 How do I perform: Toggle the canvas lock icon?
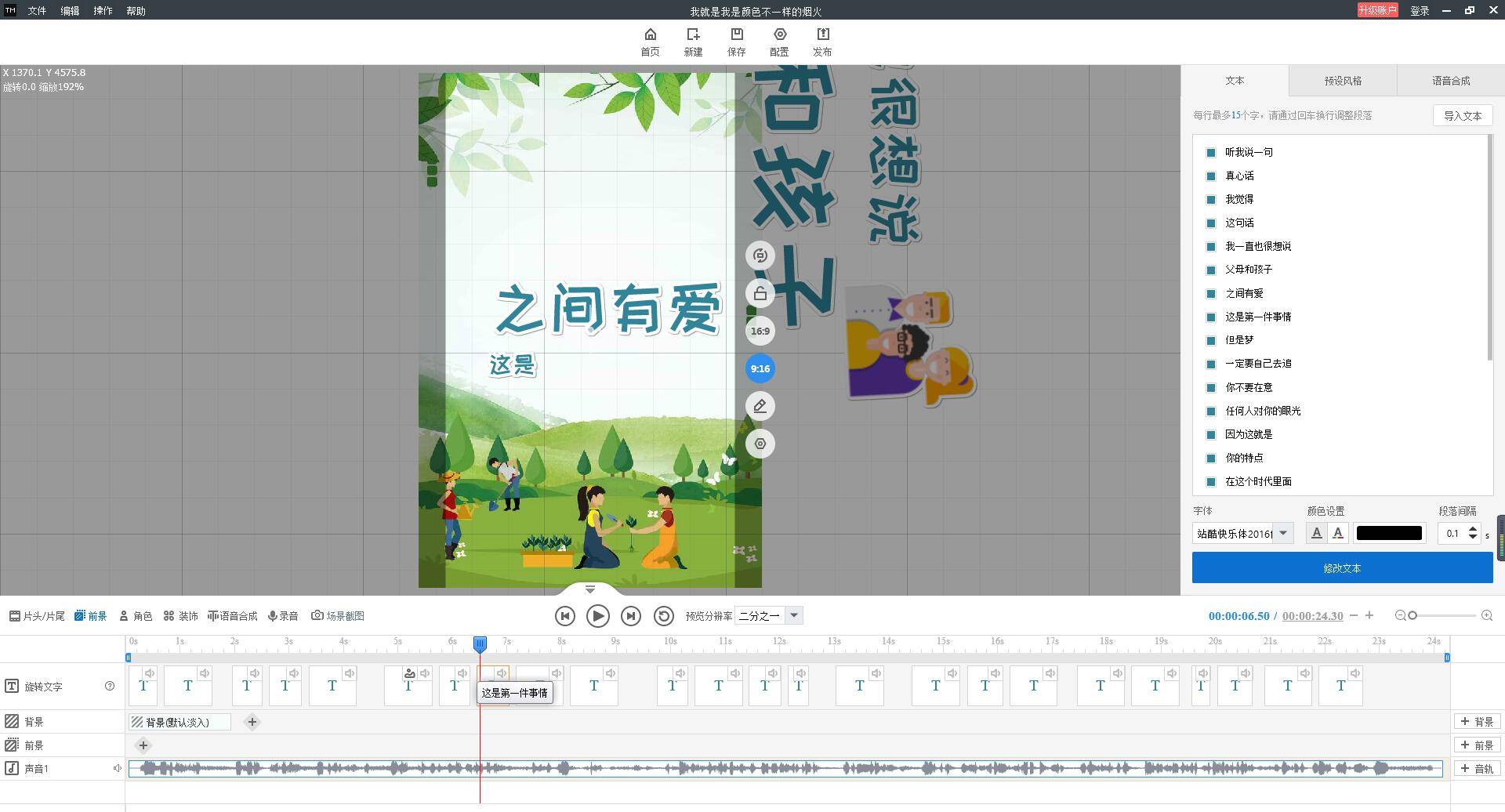pos(760,293)
